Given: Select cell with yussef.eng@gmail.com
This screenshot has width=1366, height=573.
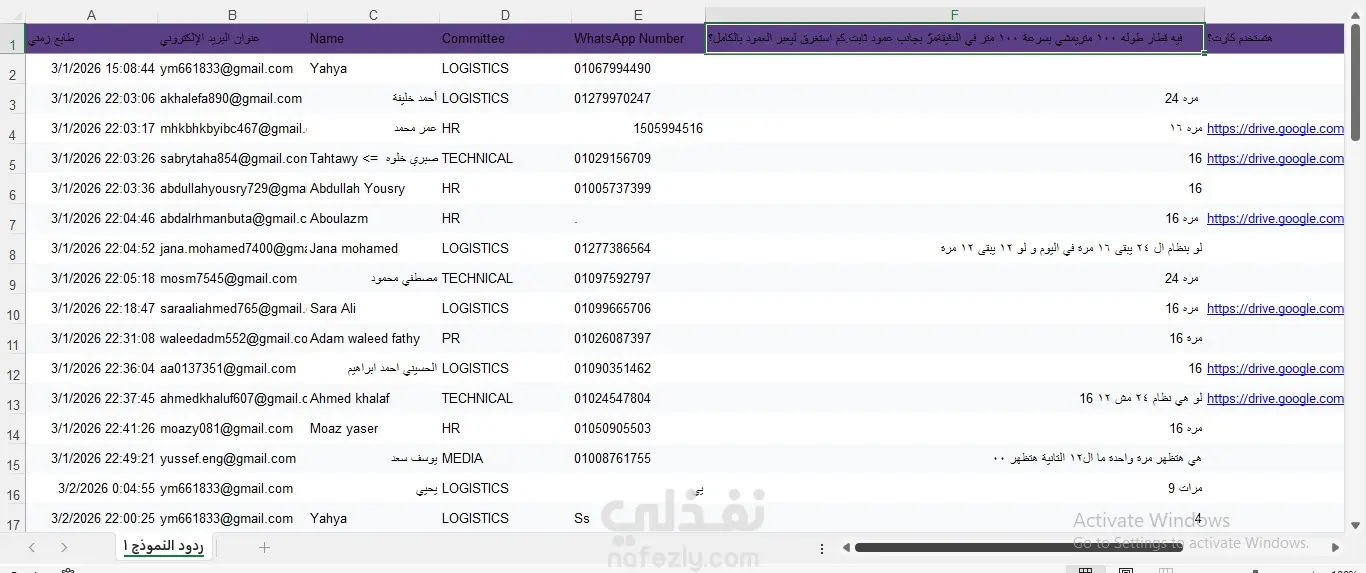Looking at the screenshot, I should [x=232, y=458].
